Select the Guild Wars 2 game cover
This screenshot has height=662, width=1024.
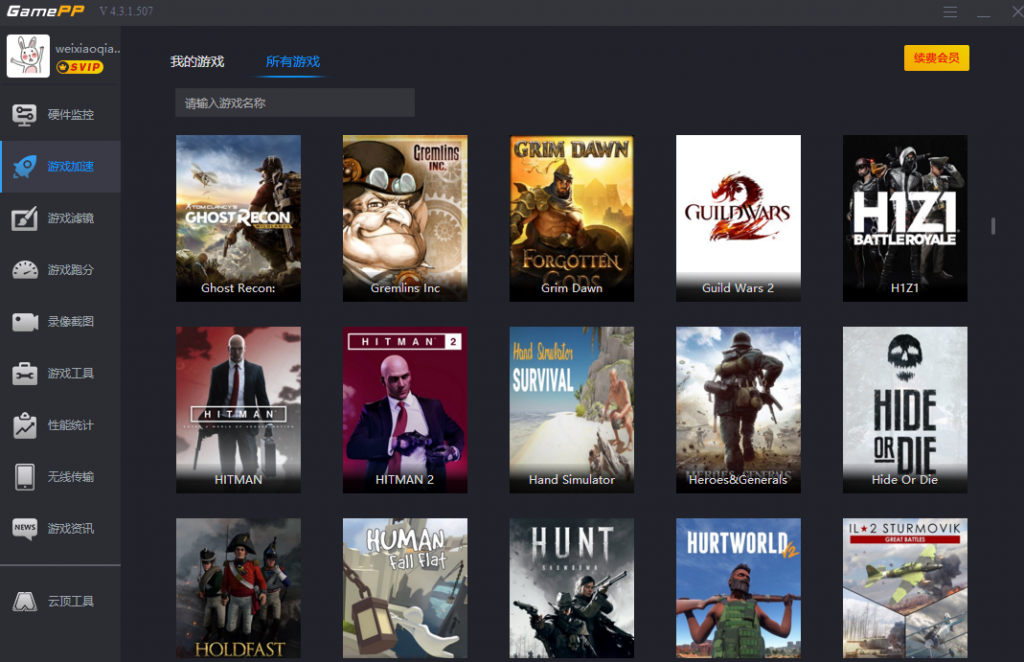[x=738, y=218]
